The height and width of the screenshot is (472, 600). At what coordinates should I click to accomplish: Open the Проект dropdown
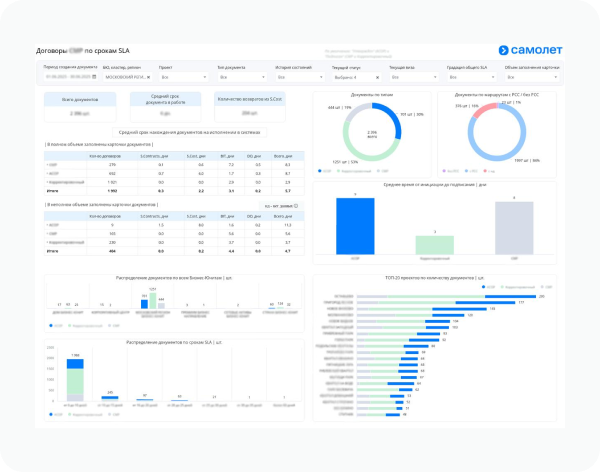(x=184, y=77)
